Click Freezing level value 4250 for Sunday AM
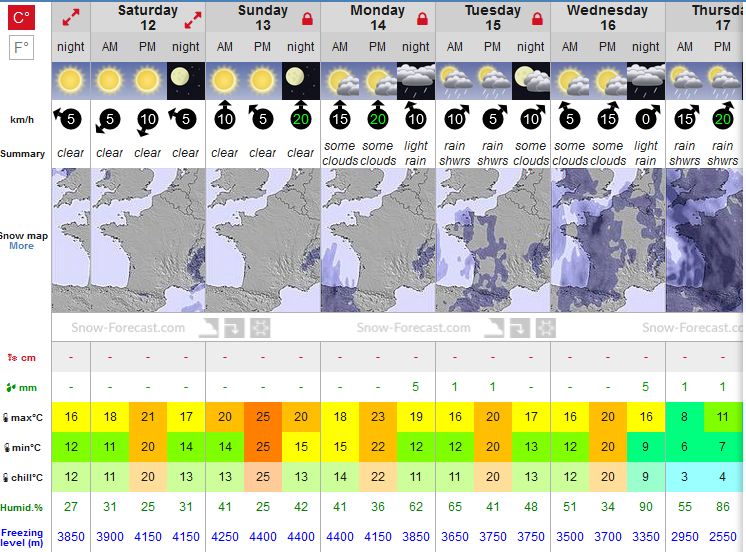746x552 pixels. coord(225,537)
